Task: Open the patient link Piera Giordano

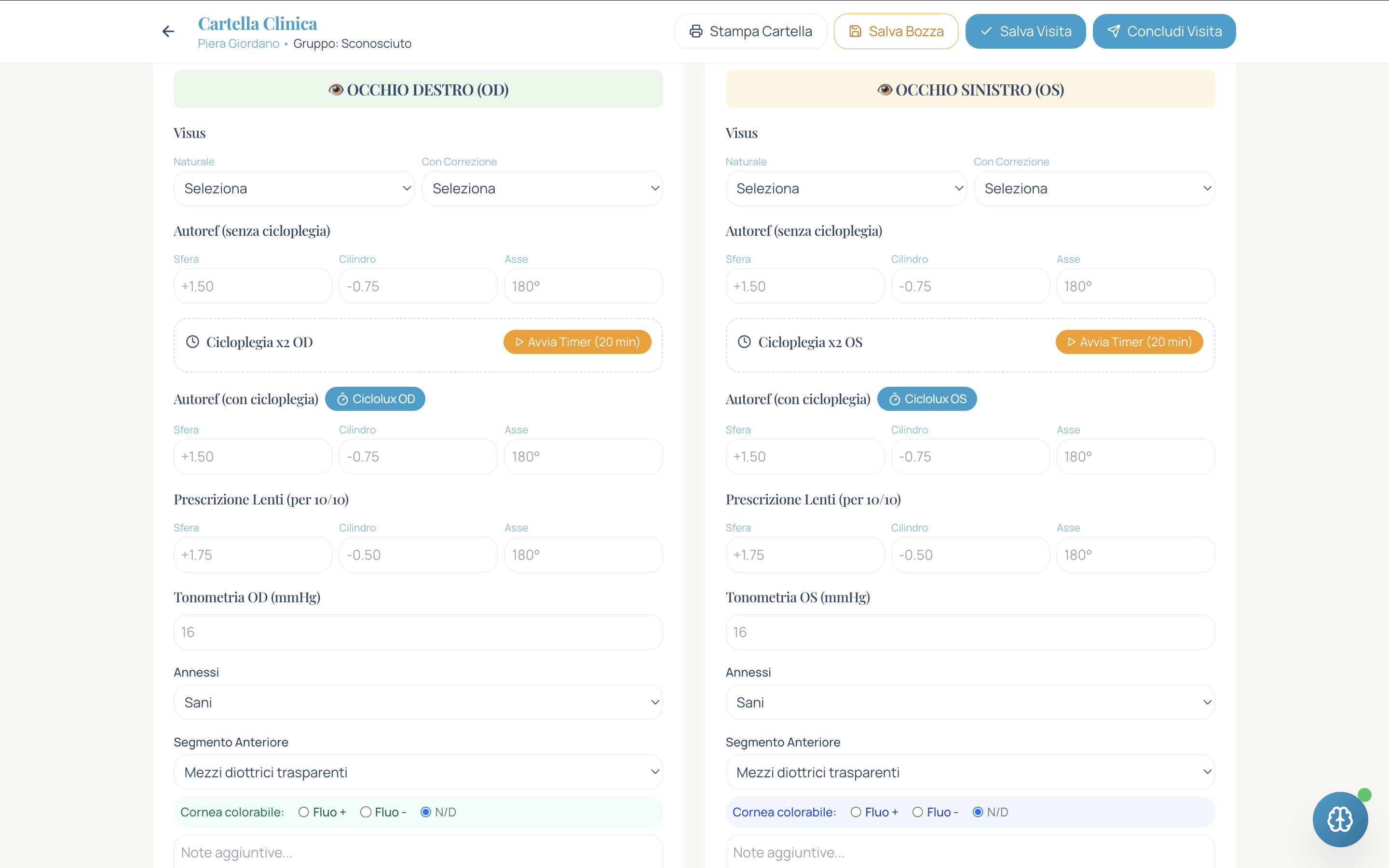Action: click(239, 43)
